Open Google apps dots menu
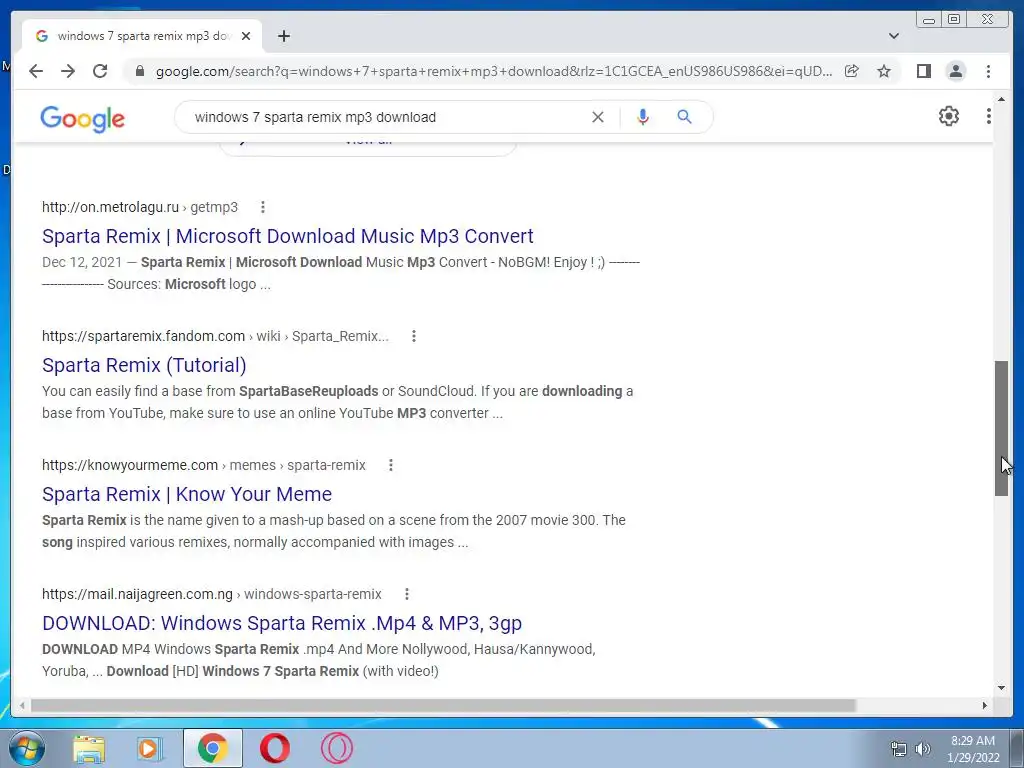The image size is (1024, 768). [x=988, y=116]
